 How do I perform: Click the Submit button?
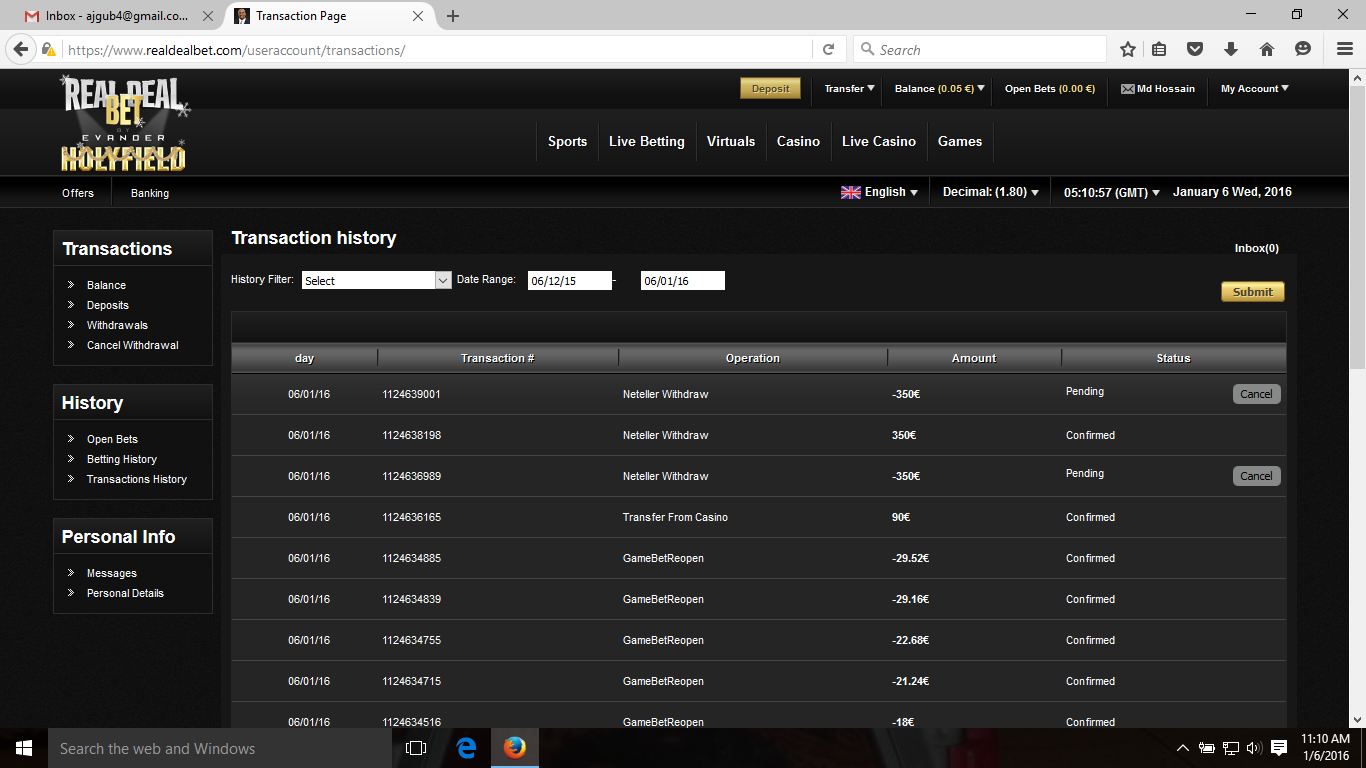1252,292
